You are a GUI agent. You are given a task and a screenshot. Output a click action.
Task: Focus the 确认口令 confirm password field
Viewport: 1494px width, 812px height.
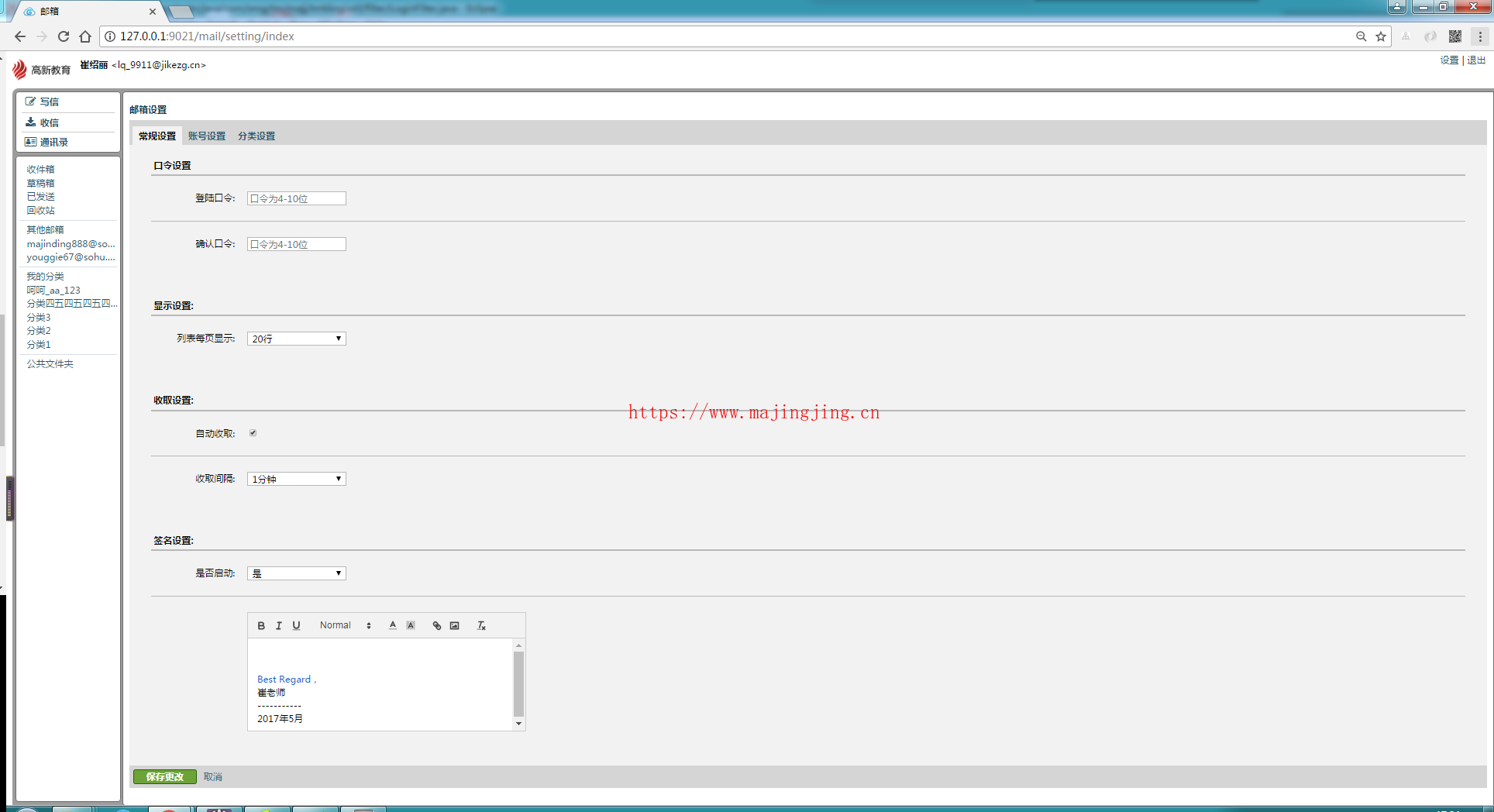[297, 244]
